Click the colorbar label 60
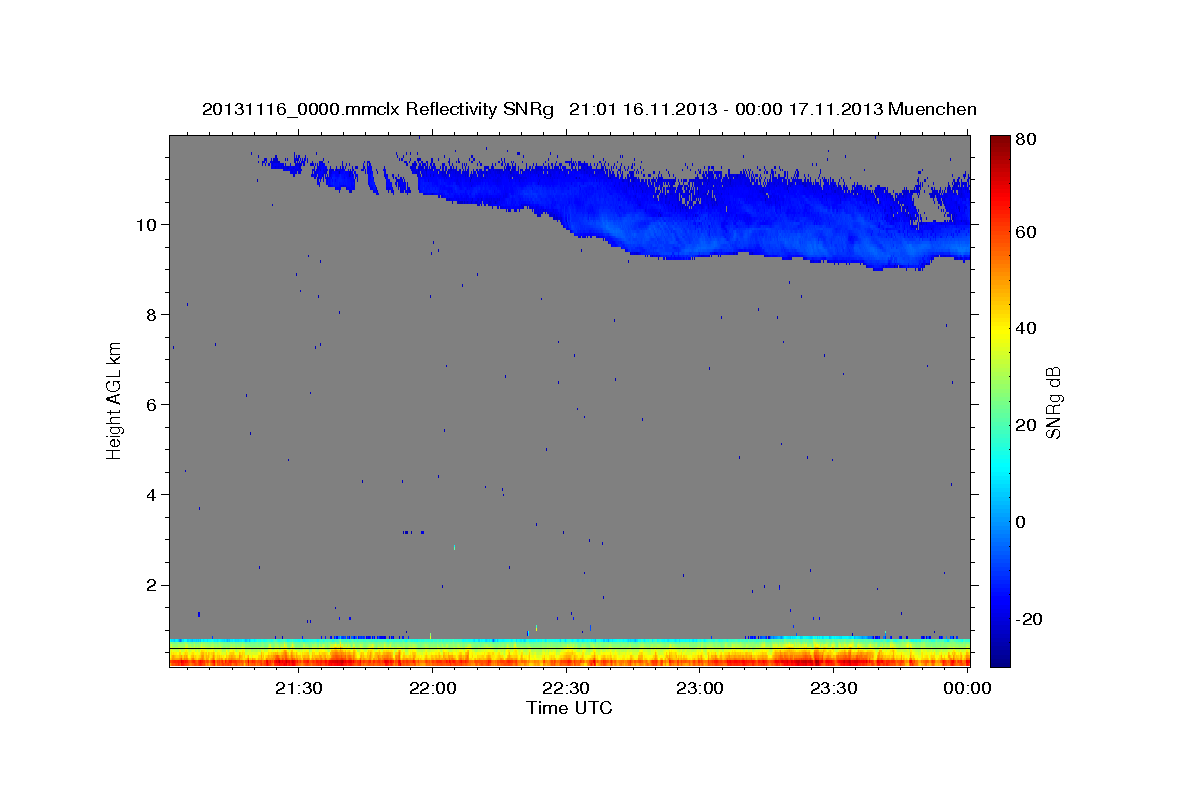 (x=1027, y=232)
